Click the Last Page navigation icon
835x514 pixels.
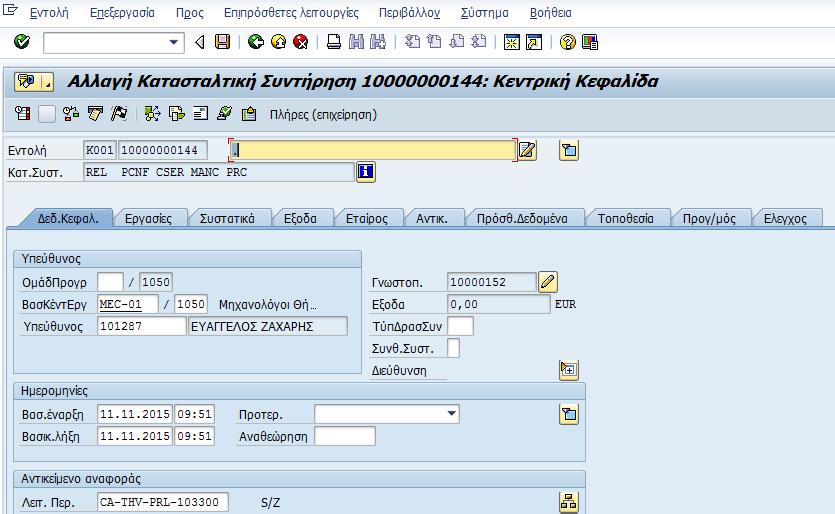coord(479,42)
